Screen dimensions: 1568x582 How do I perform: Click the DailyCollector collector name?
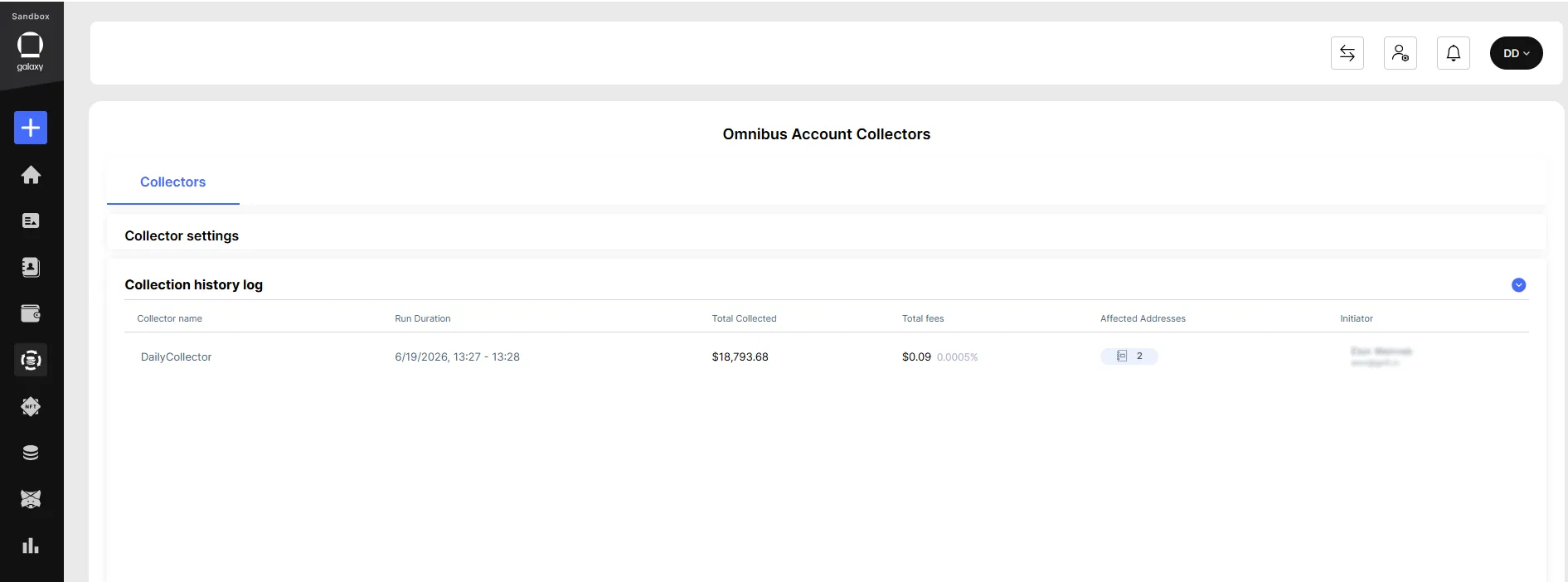(176, 357)
